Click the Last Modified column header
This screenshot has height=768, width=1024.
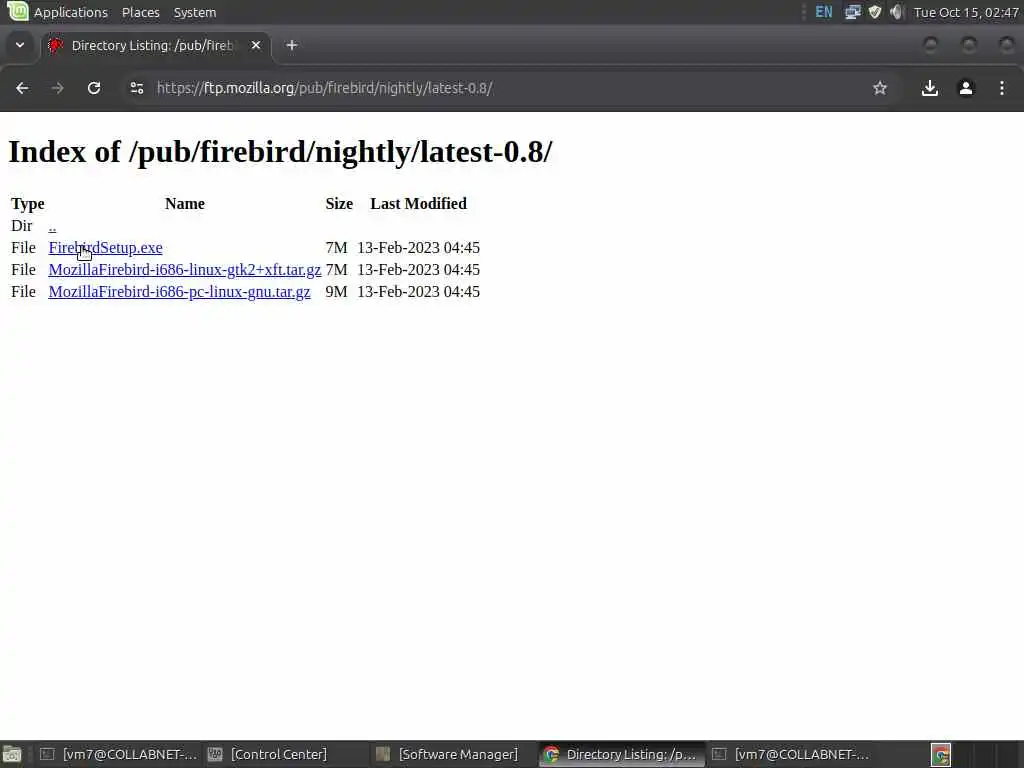click(x=419, y=204)
